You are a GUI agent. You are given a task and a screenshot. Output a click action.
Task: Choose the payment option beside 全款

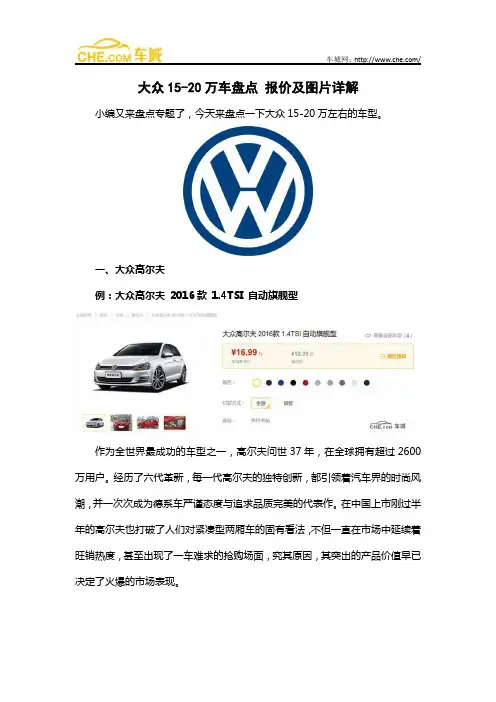pyautogui.click(x=288, y=403)
